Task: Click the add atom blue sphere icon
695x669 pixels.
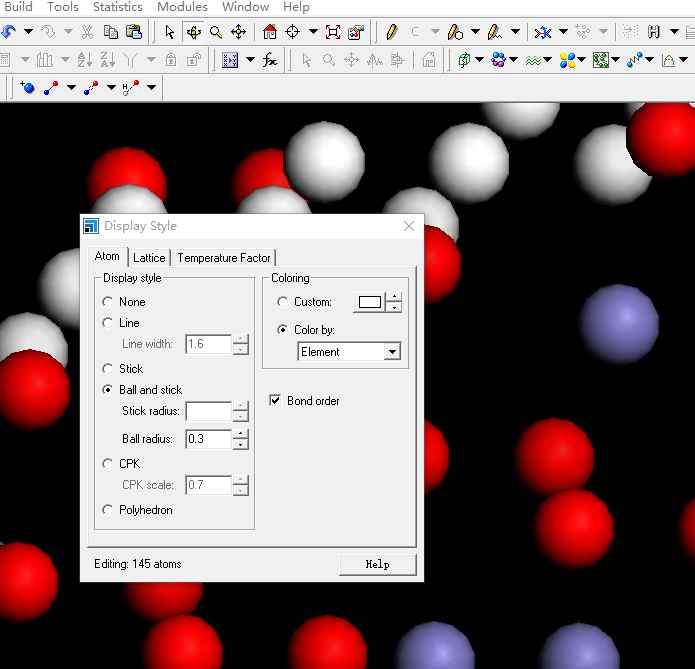Action: point(27,88)
